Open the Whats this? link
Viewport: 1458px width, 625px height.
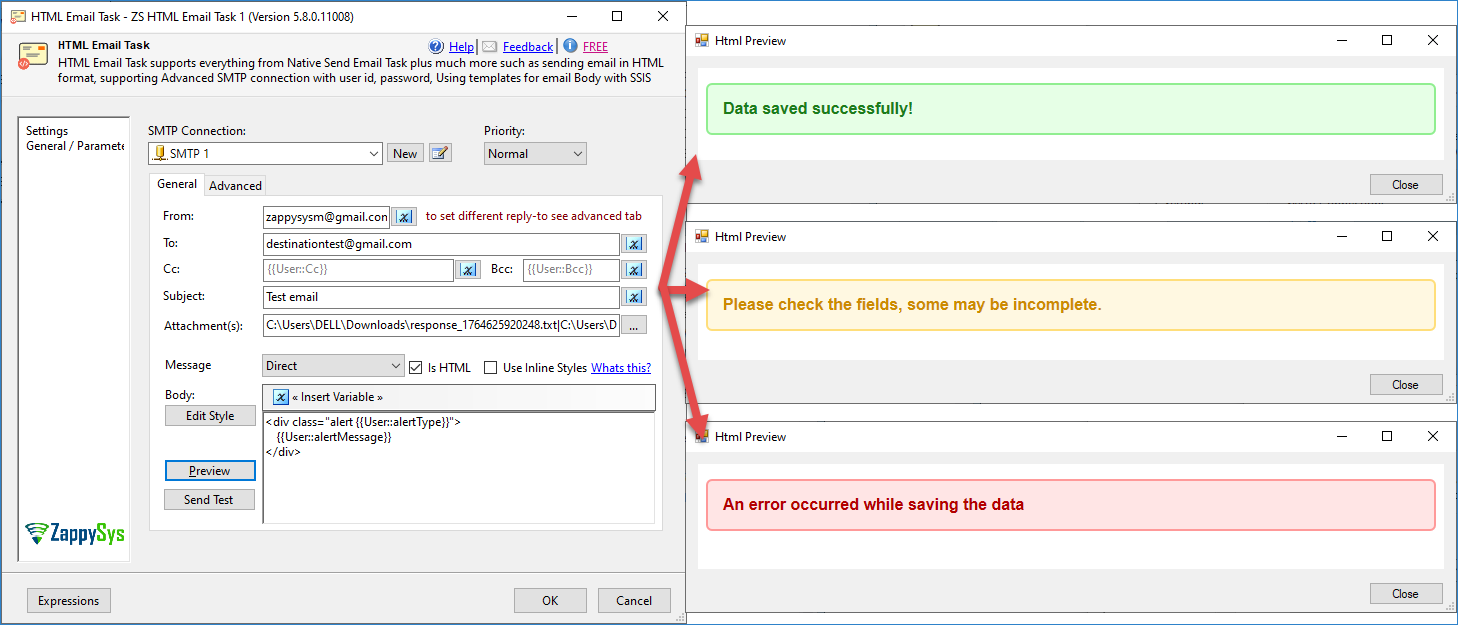pyautogui.click(x=620, y=368)
